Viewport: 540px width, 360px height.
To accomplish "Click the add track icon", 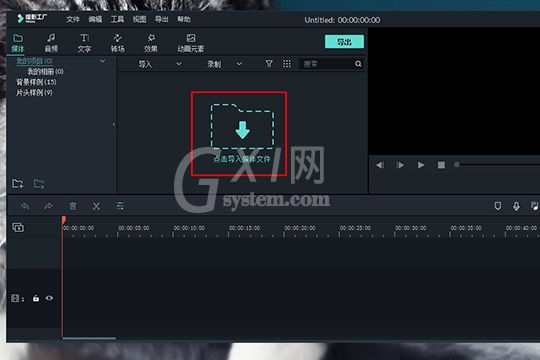I will click(x=18, y=227).
